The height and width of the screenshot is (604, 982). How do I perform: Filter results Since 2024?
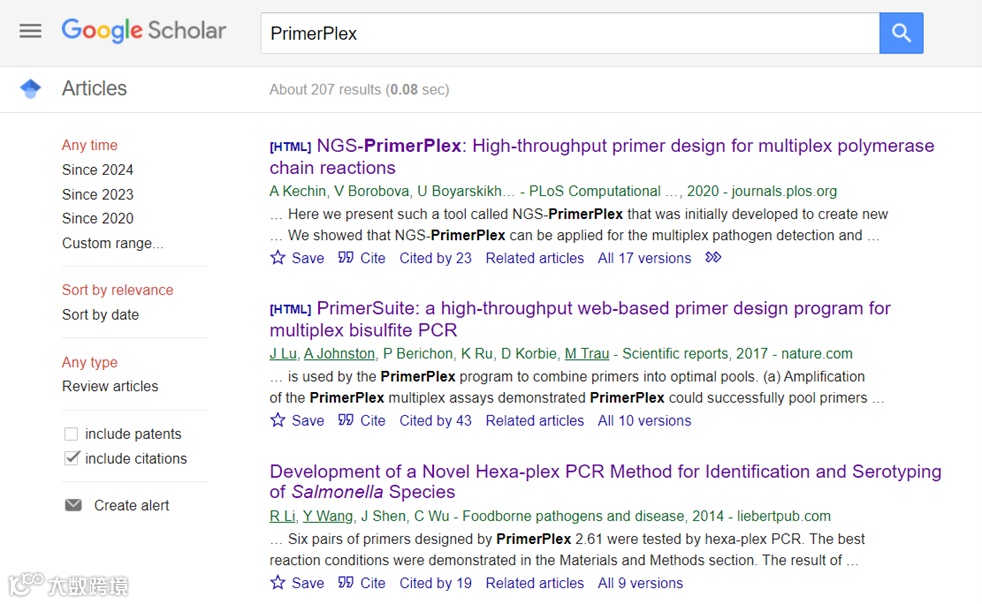(x=97, y=170)
